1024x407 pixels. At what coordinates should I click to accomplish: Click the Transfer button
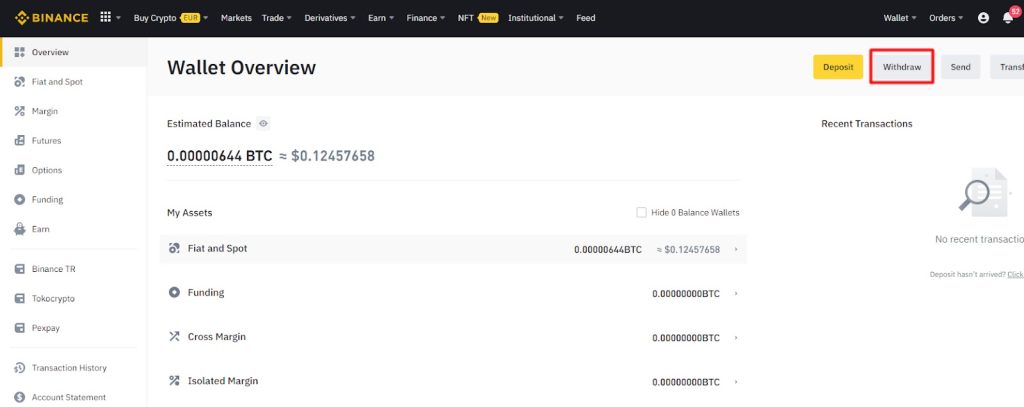[1007, 67]
